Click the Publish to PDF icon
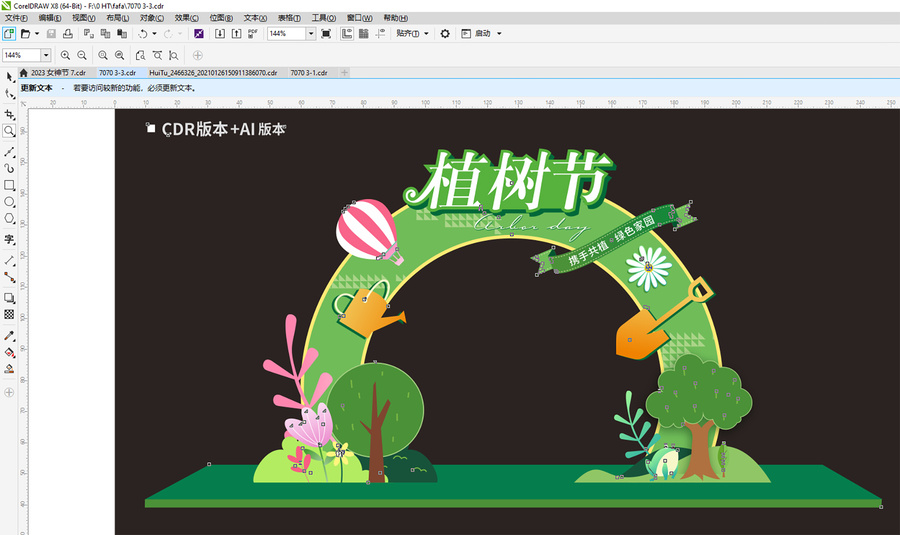900x535 pixels. (253, 34)
